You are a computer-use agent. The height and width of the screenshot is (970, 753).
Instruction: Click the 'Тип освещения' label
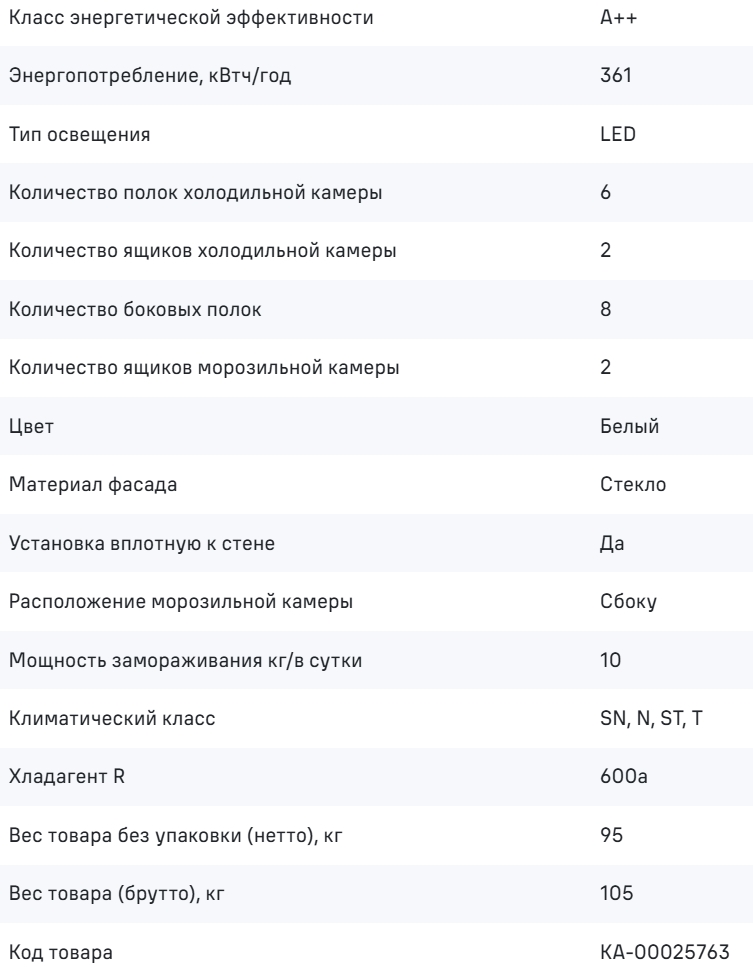pos(79,134)
